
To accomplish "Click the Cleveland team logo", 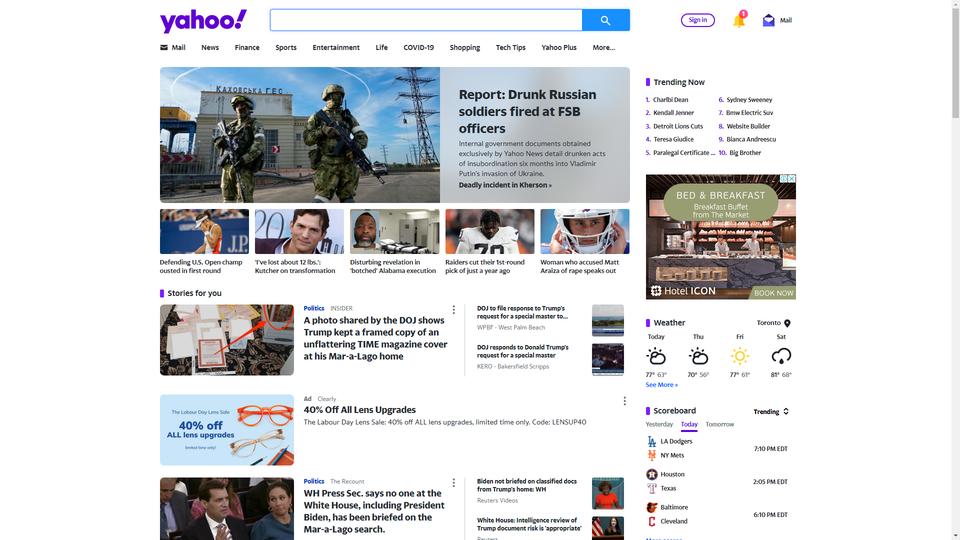I will [x=651, y=522].
